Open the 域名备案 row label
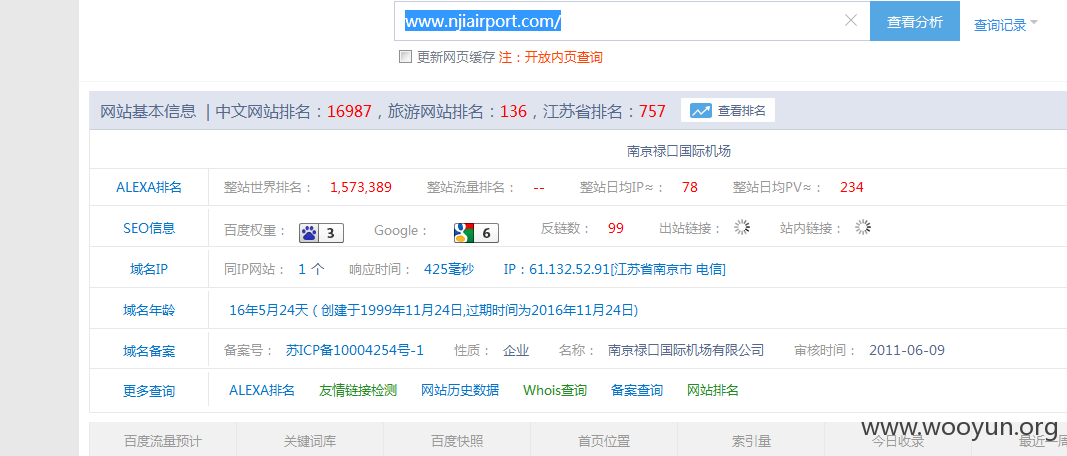 [x=149, y=352]
